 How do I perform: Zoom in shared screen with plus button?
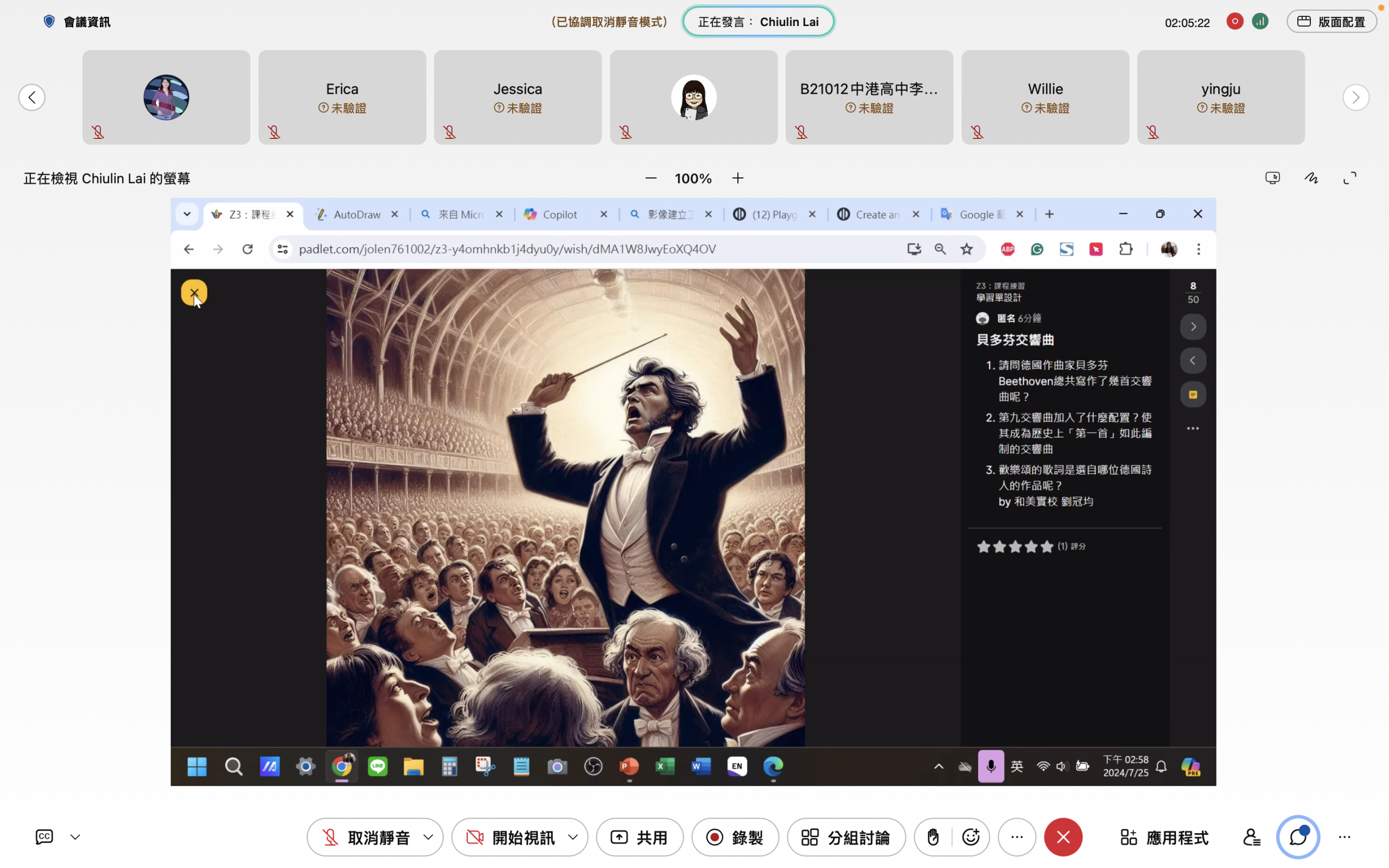point(738,178)
